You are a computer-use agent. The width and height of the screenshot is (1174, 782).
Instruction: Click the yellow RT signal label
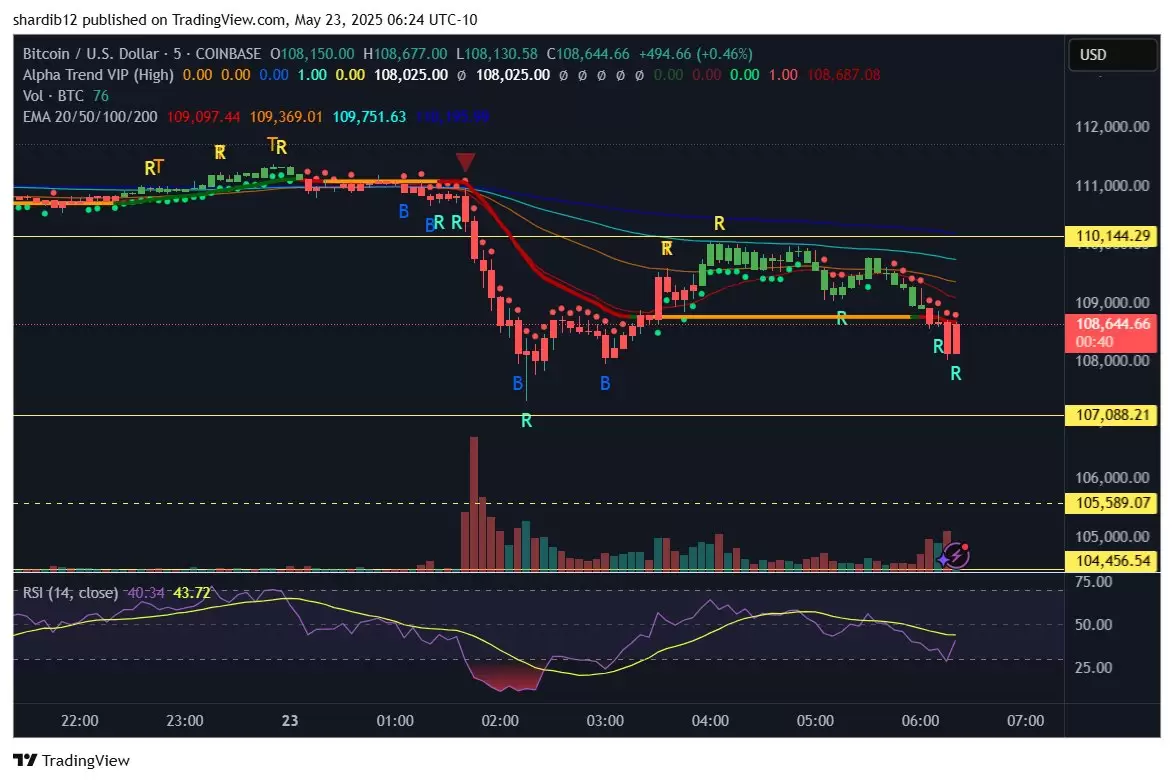[153, 168]
